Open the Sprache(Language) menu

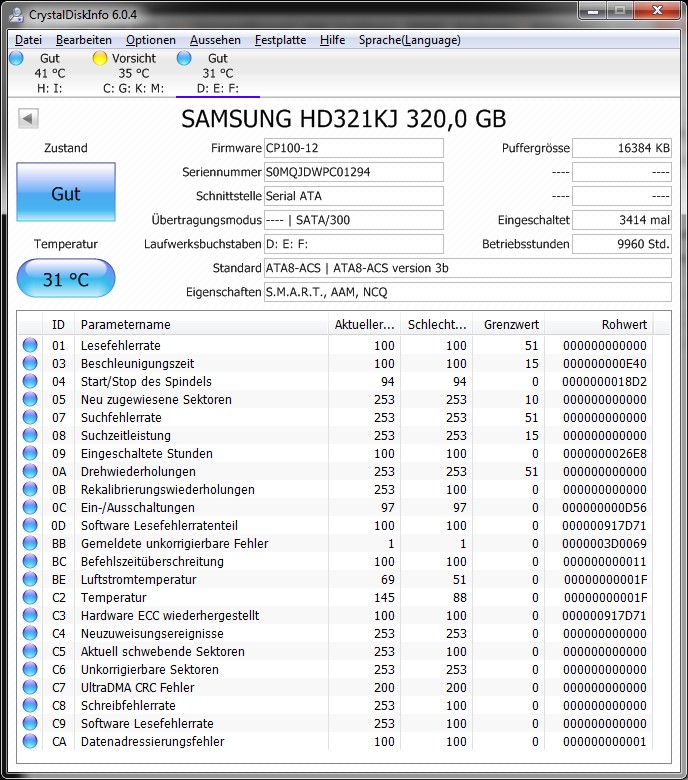pyautogui.click(x=409, y=40)
